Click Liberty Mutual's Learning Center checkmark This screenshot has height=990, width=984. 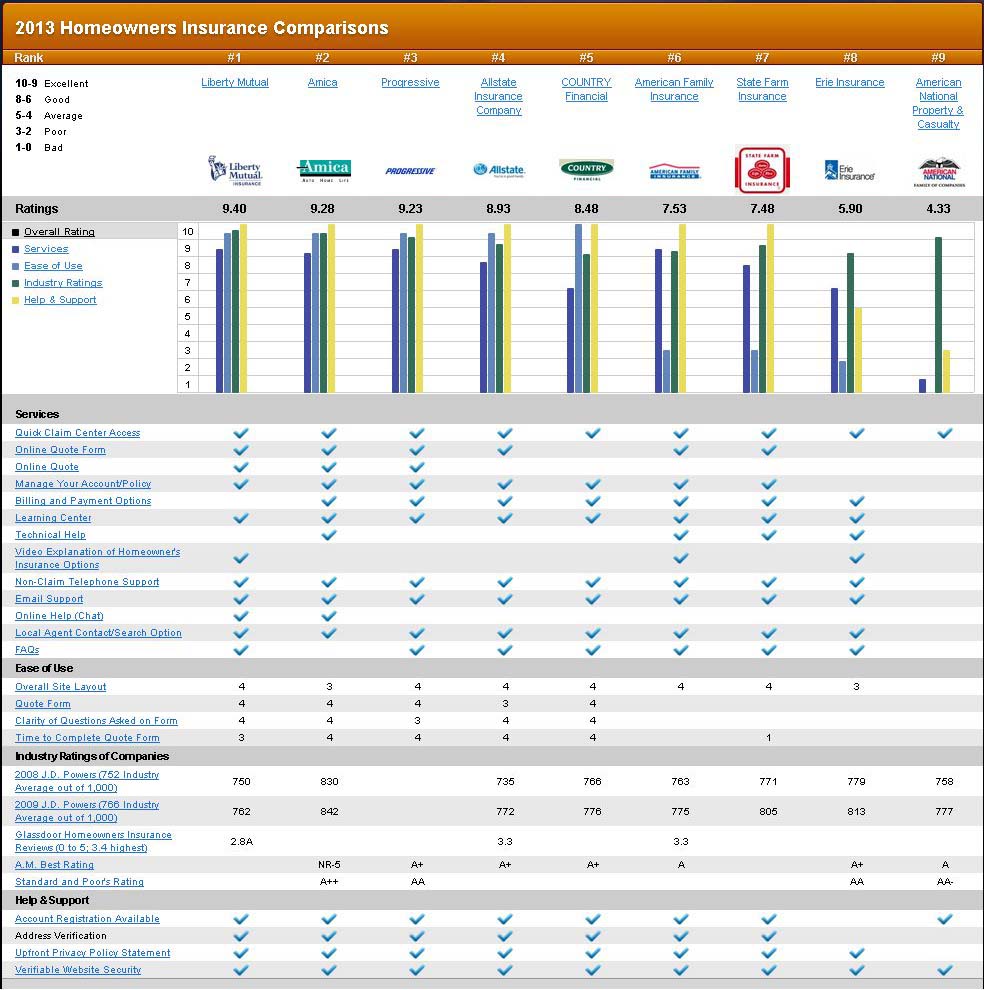[241, 518]
